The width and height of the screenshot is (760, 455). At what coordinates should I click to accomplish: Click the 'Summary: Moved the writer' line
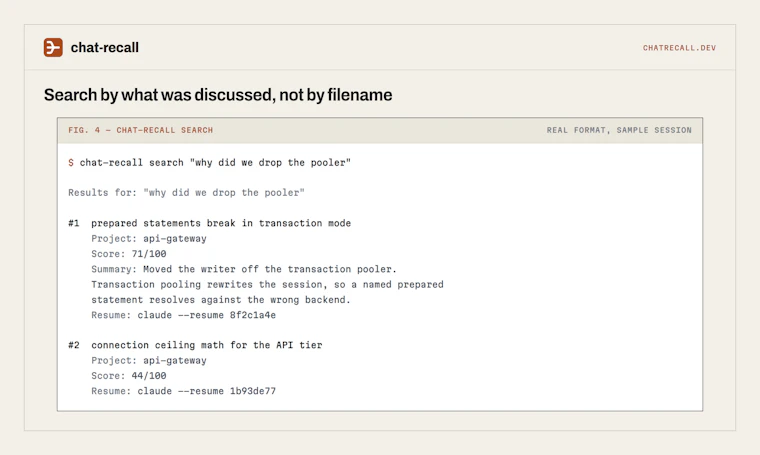(244, 269)
